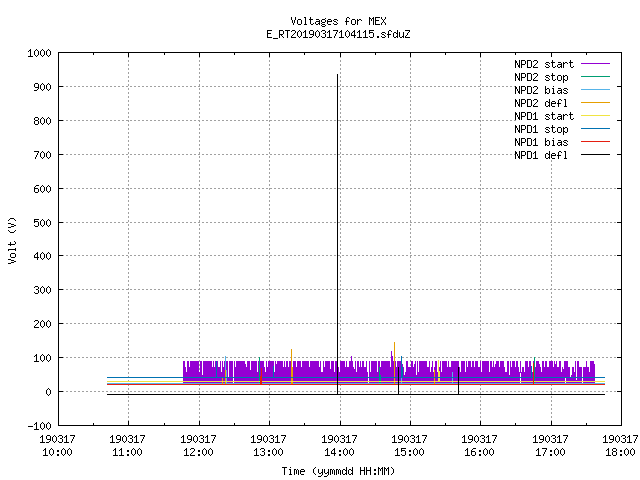Screen dimensions: 640x480
Task: Click the y-axis tick label '0'
Action: 49,392
